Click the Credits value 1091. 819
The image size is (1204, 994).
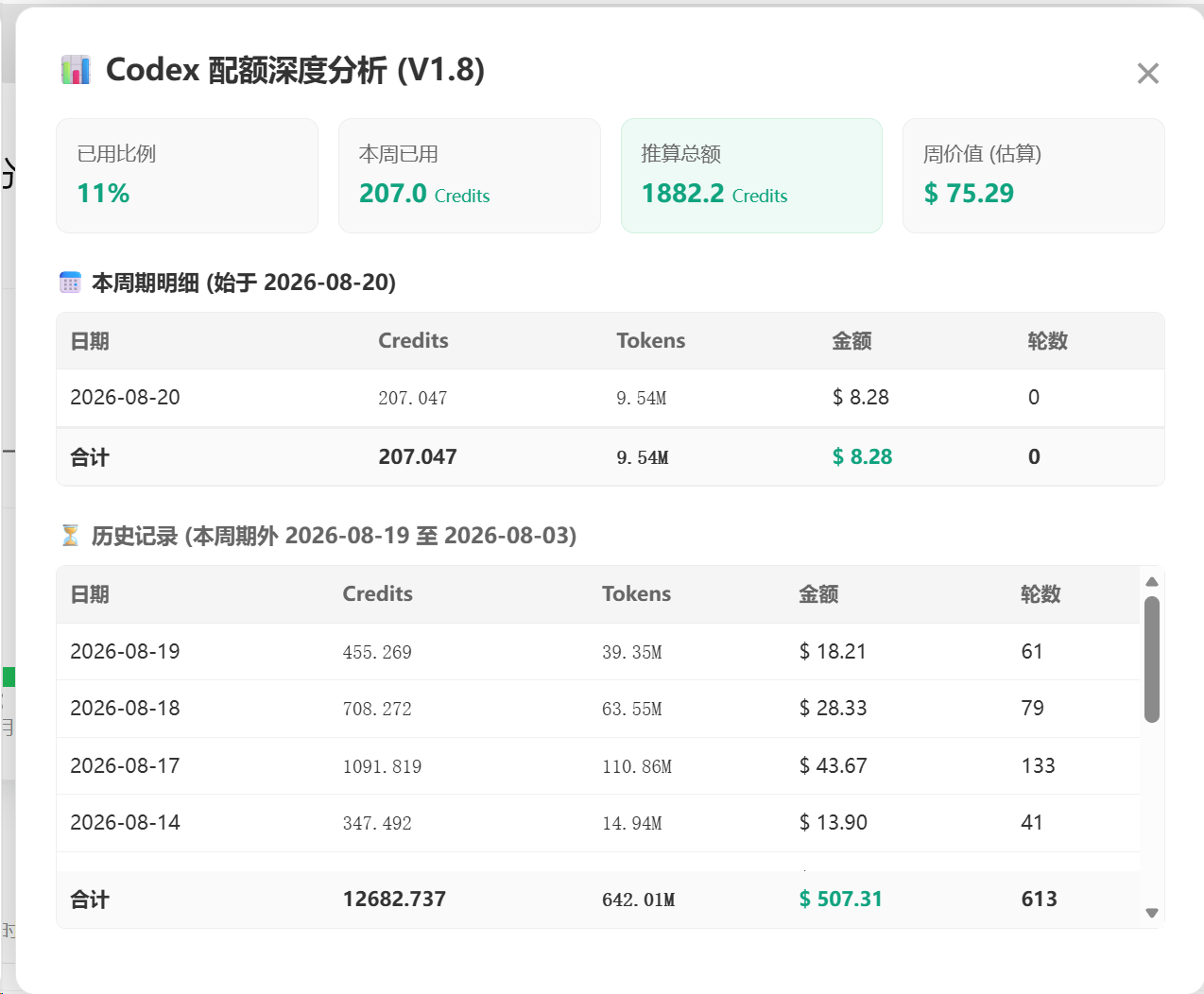point(382,767)
